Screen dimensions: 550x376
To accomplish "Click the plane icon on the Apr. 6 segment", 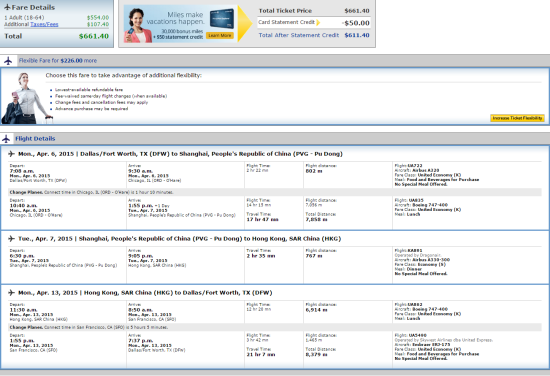I will (11, 154).
